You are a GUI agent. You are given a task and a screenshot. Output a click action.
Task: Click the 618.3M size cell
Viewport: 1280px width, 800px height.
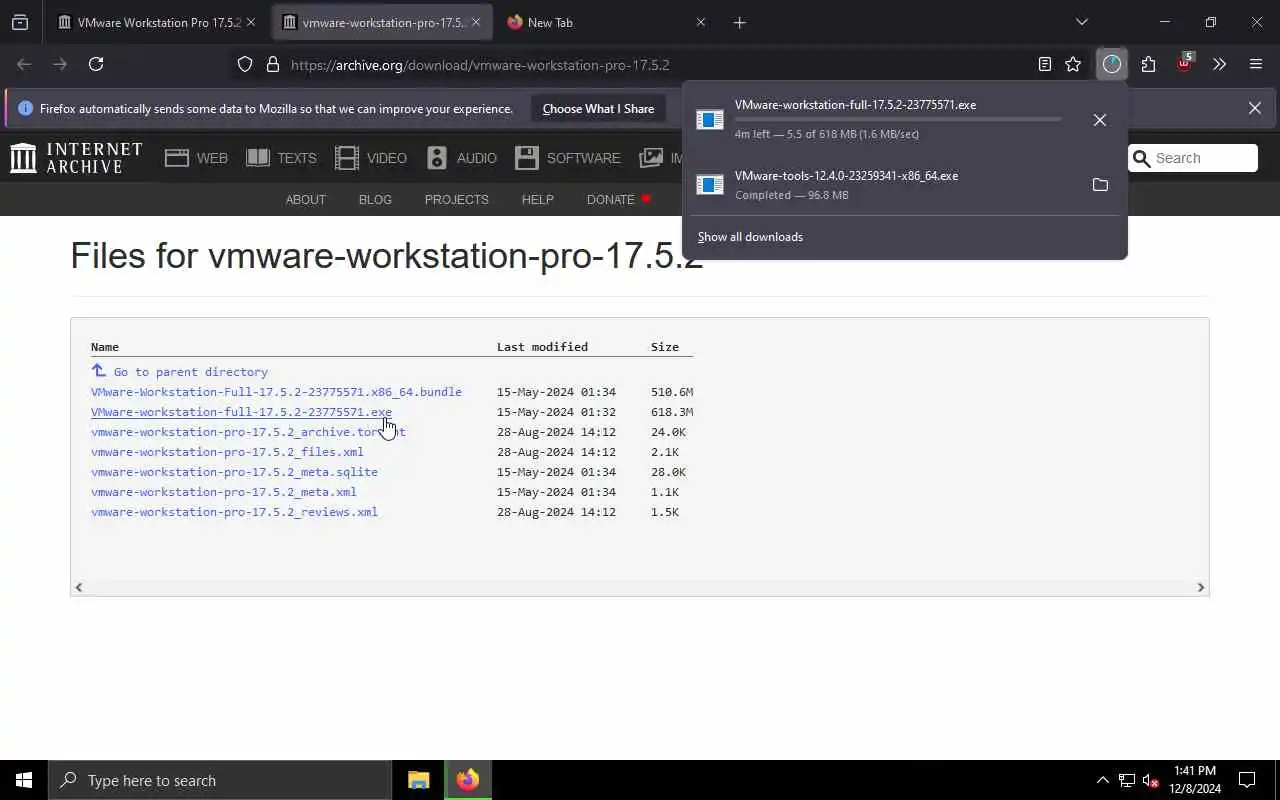tap(672, 412)
